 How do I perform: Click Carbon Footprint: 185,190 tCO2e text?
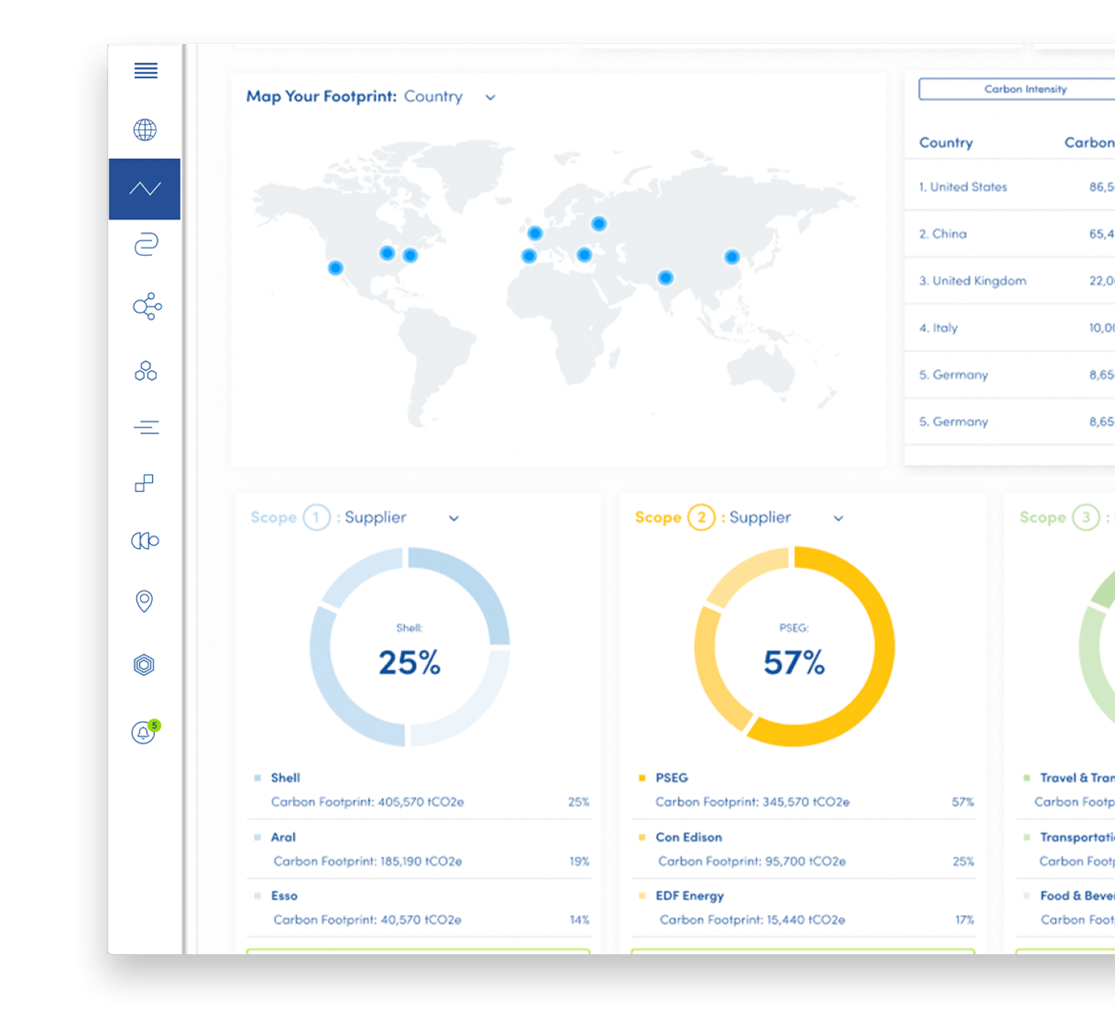click(368, 861)
